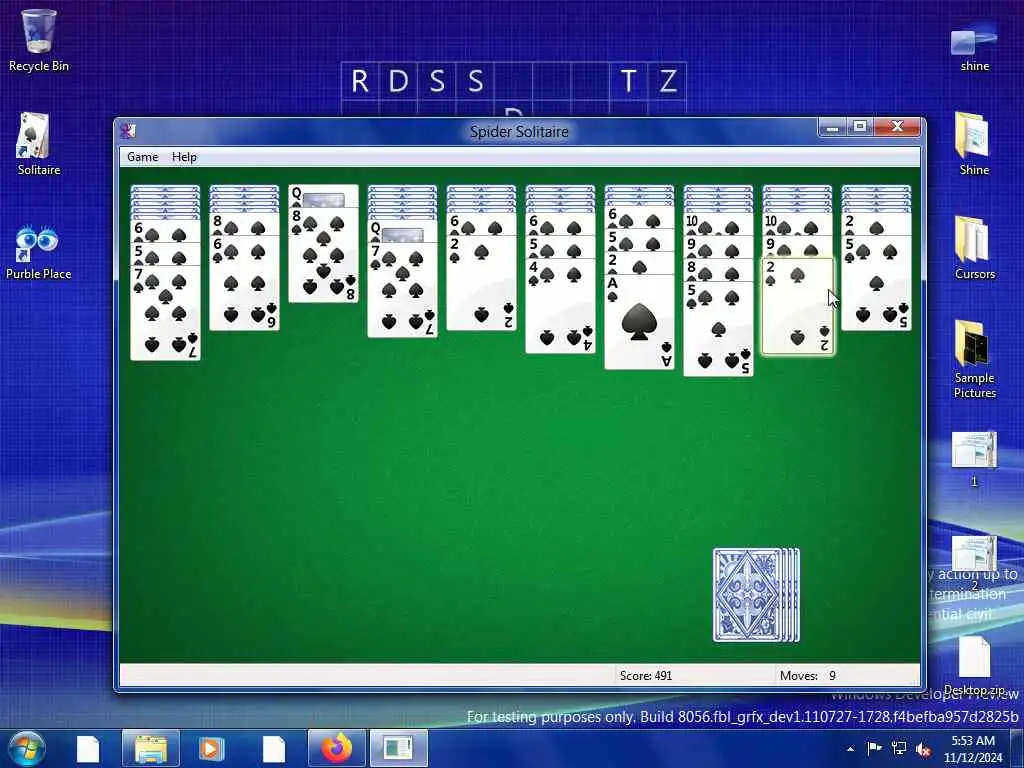Select the Cursors folder icon
Screen dimensions: 1024x768
pyautogui.click(x=974, y=248)
